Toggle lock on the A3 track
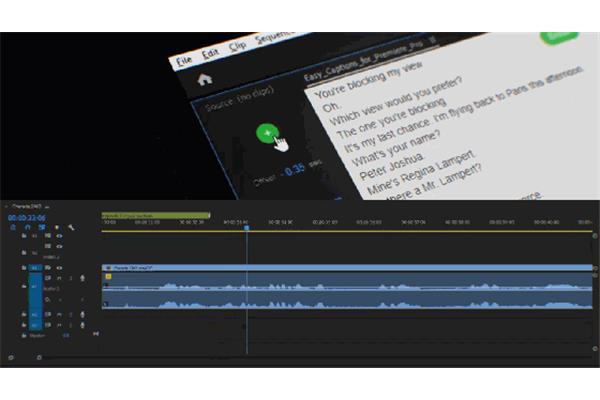Image resolution: width=600 pixels, height=400 pixels. tap(24, 325)
